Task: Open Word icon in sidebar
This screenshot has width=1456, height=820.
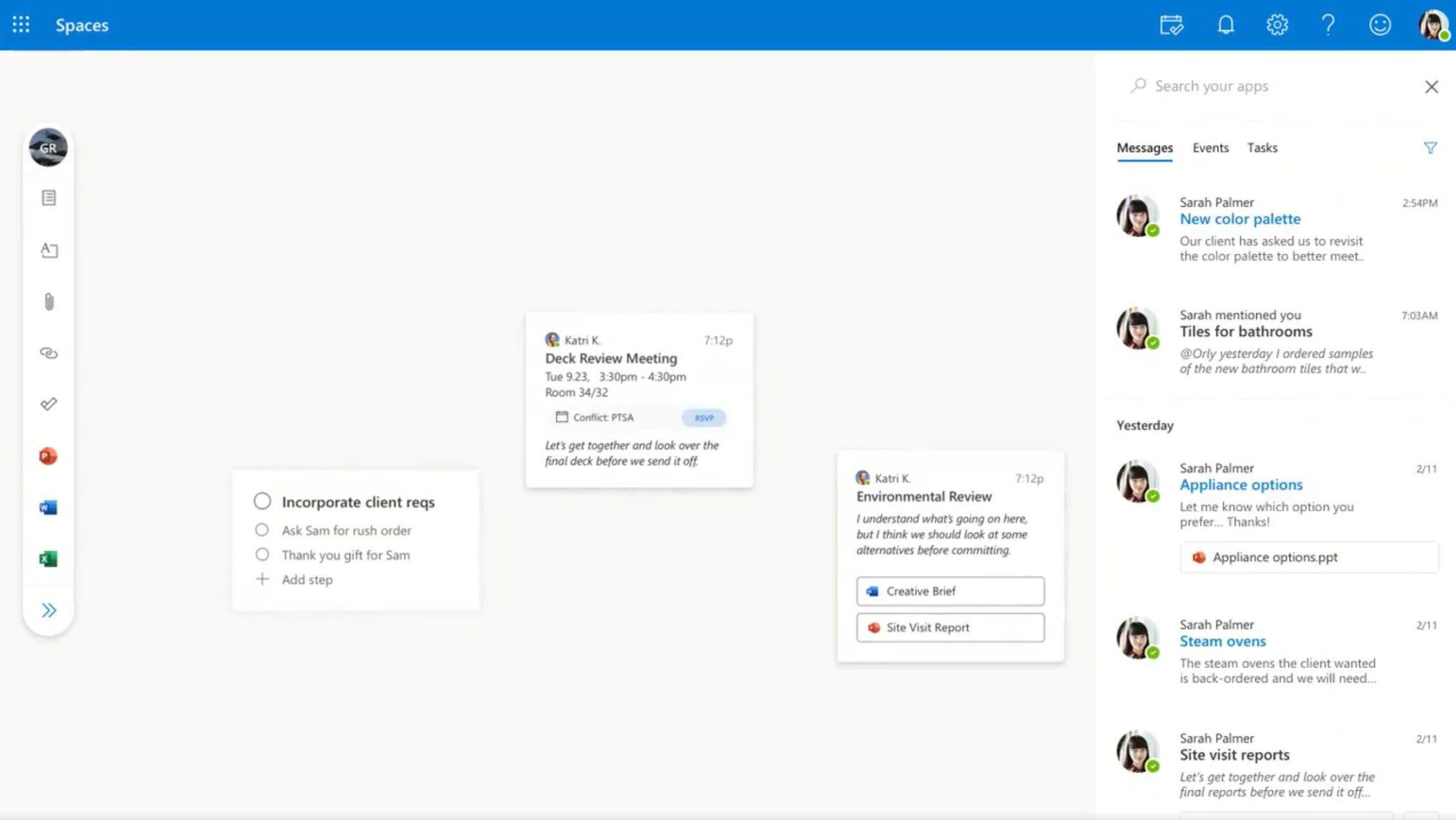Action: pos(48,507)
